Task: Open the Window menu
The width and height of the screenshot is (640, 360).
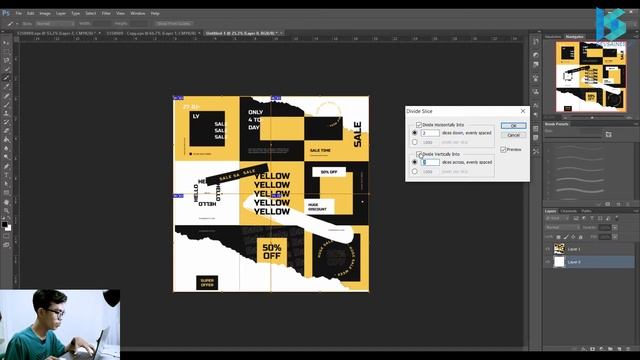Action: point(138,13)
